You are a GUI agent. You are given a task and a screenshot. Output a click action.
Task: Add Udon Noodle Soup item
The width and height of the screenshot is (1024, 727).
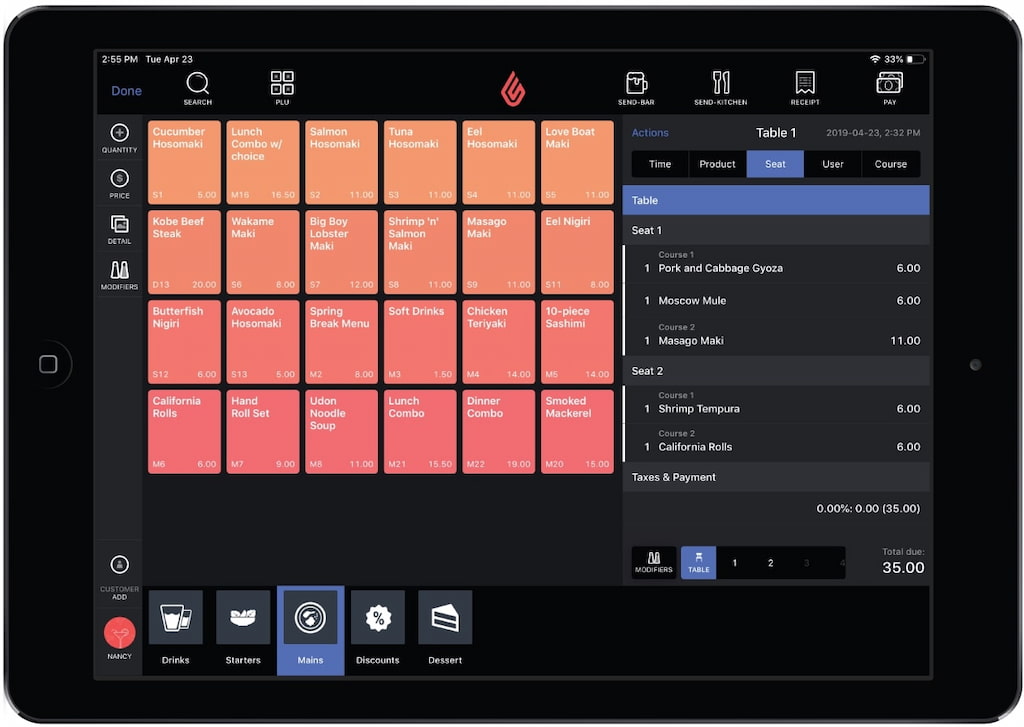[x=342, y=432]
